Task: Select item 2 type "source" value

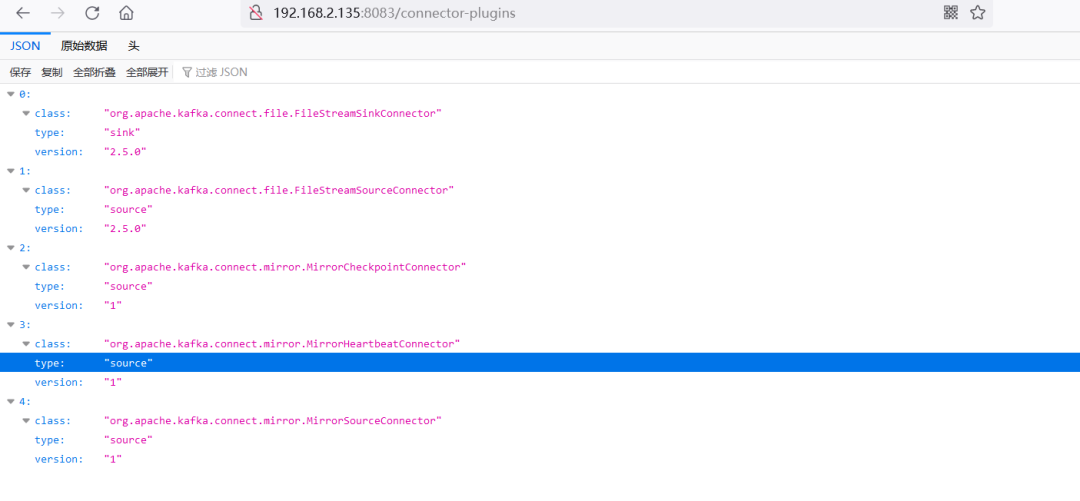Action: click(128, 286)
